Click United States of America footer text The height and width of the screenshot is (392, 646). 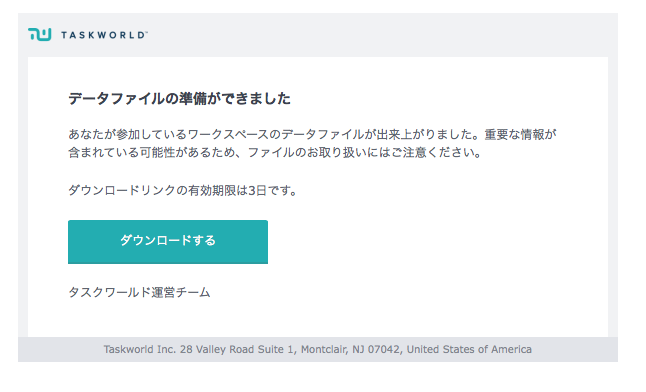(469, 349)
